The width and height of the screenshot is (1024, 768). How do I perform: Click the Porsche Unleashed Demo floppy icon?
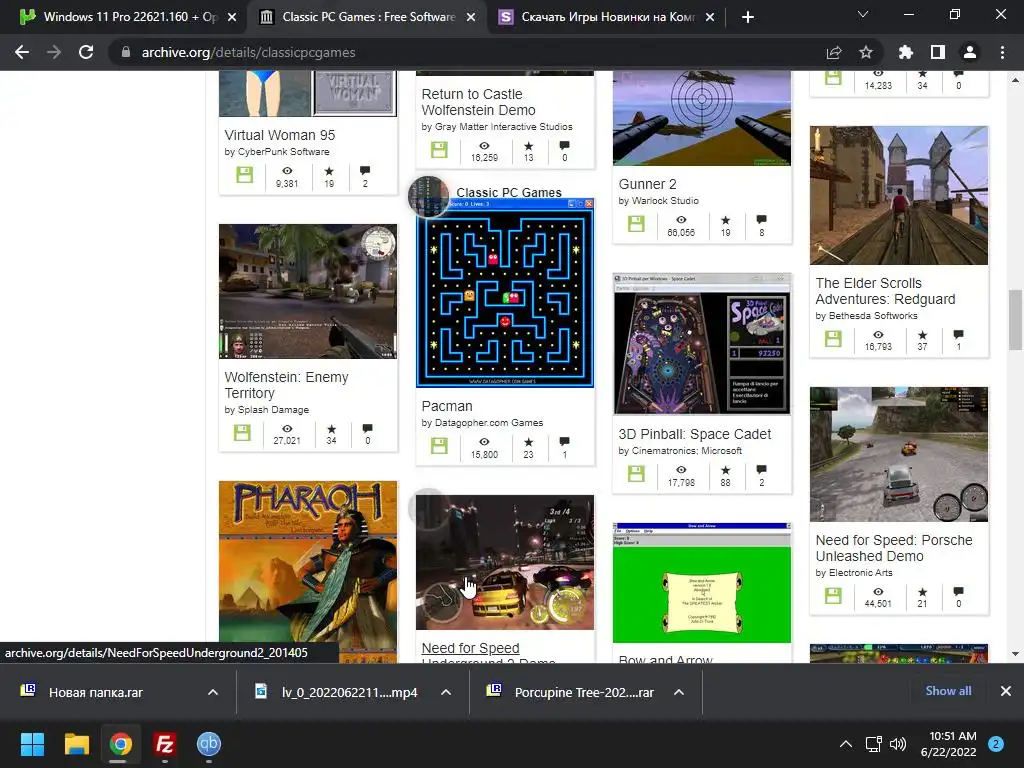833,596
